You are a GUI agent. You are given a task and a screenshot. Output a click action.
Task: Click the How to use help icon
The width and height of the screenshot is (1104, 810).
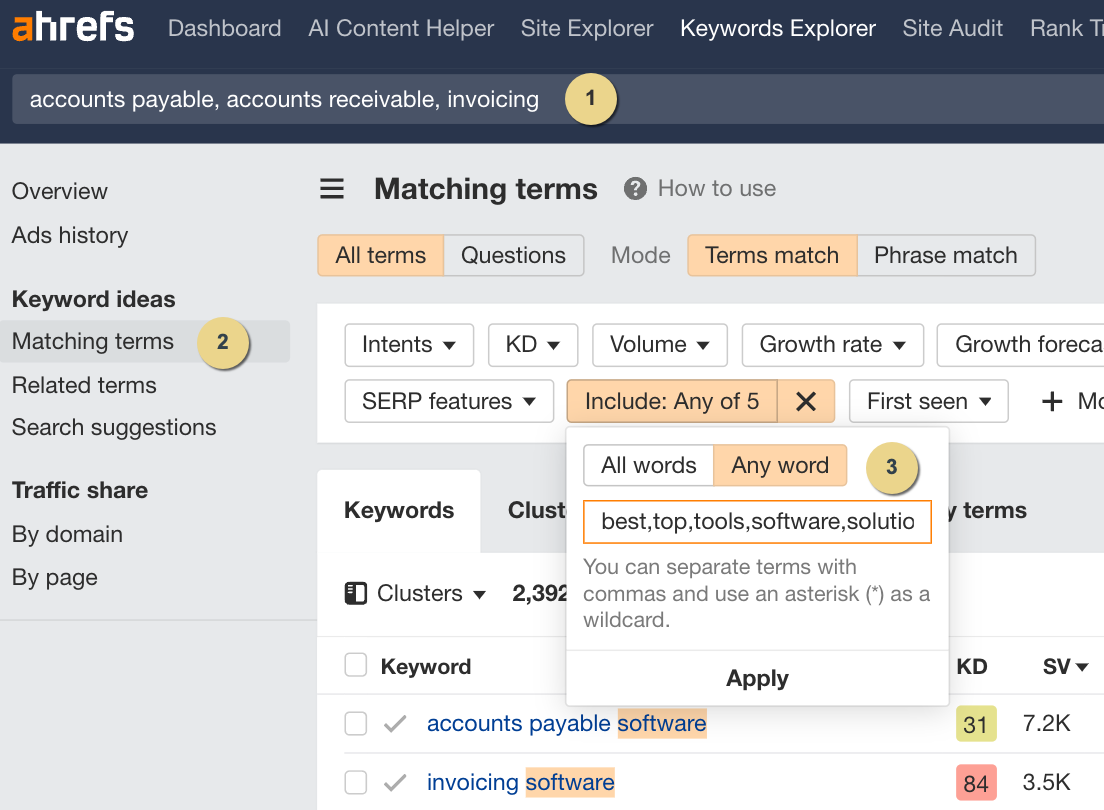634,188
